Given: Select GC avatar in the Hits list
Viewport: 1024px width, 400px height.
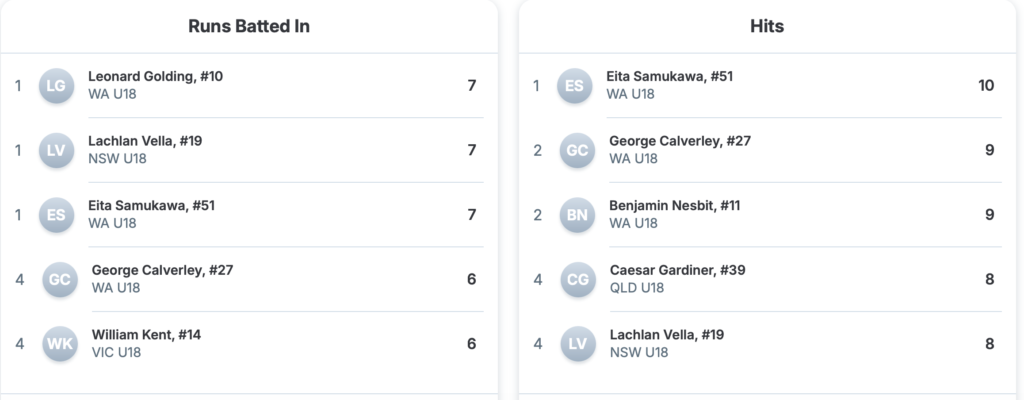Looking at the screenshot, I should tap(577, 150).
